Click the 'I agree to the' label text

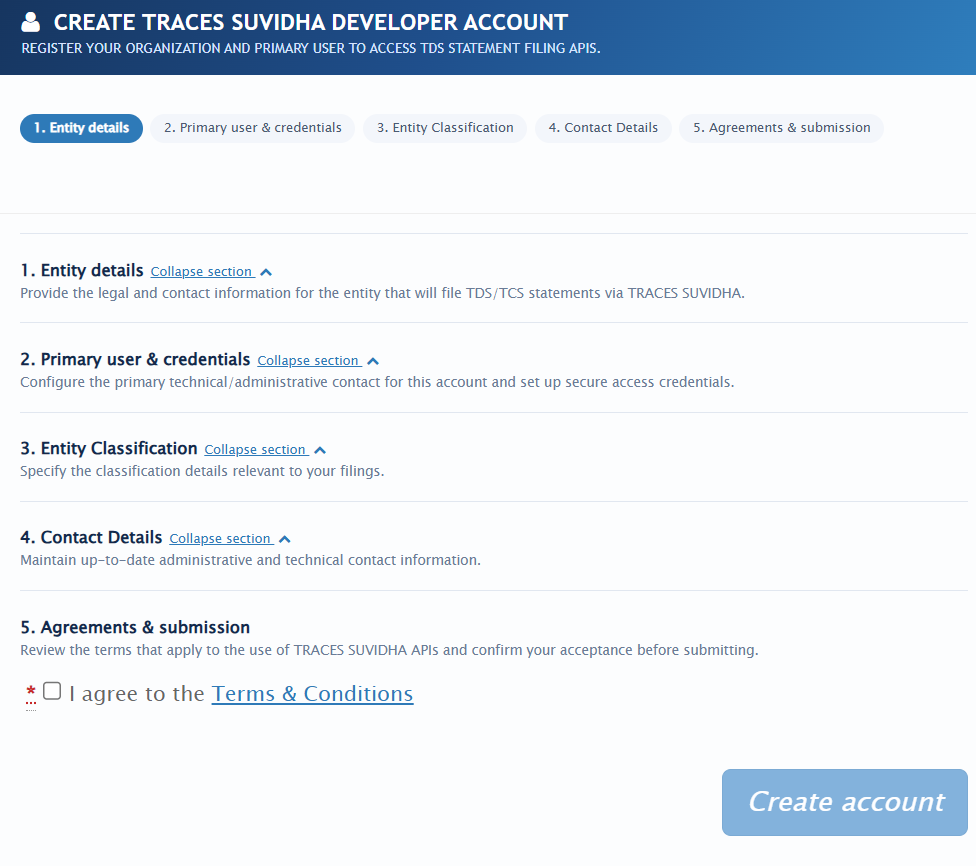pyautogui.click(x=140, y=693)
